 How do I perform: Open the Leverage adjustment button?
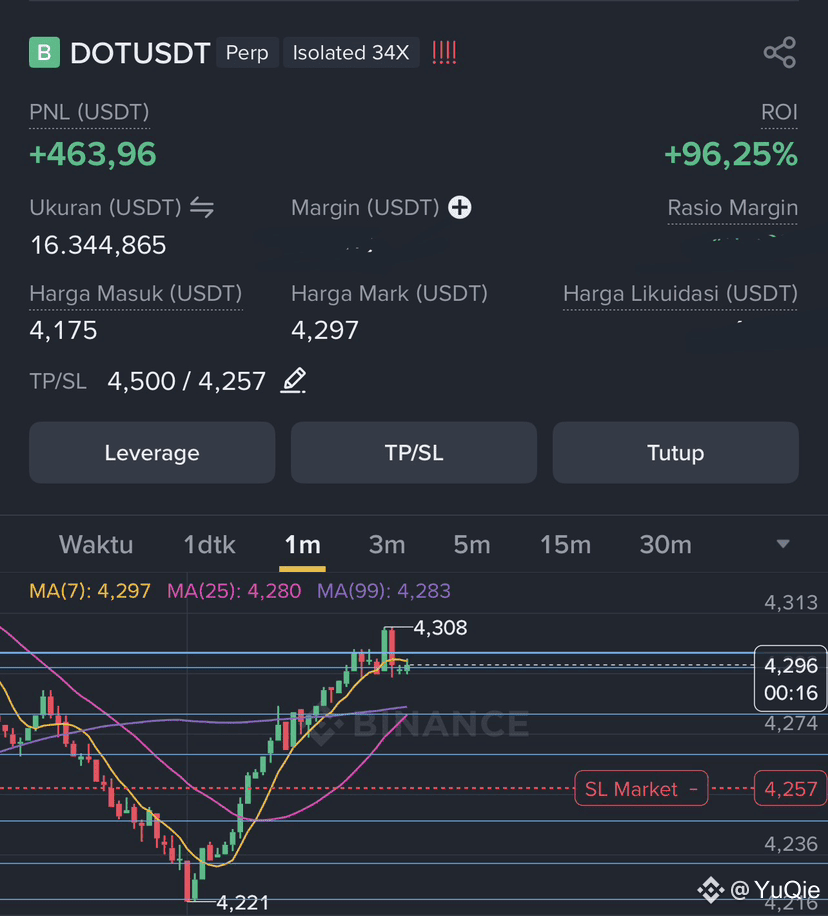(152, 453)
